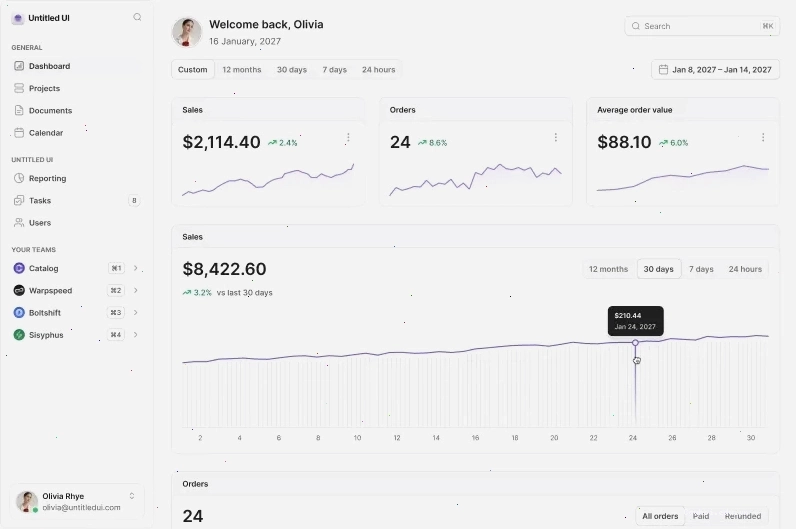The width and height of the screenshot is (796, 529).
Task: Open the Jan 8 – Jan 14 date picker
Action: click(x=715, y=70)
